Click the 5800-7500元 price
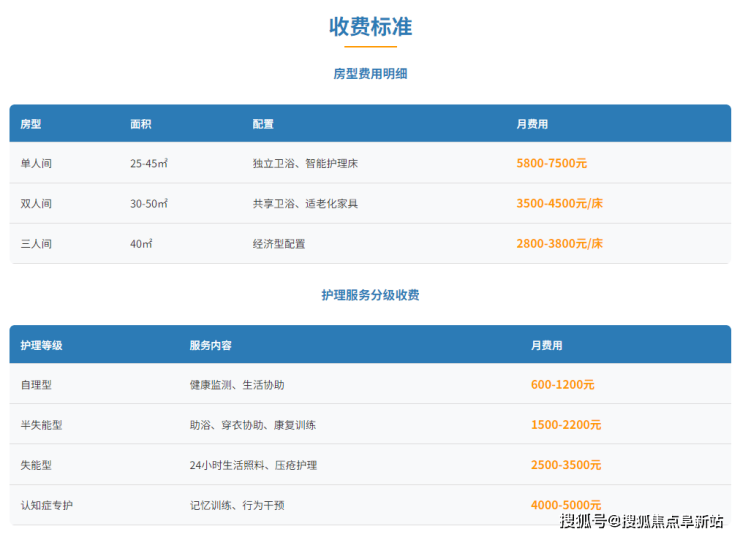Image resolution: width=740 pixels, height=537 pixels. click(552, 163)
